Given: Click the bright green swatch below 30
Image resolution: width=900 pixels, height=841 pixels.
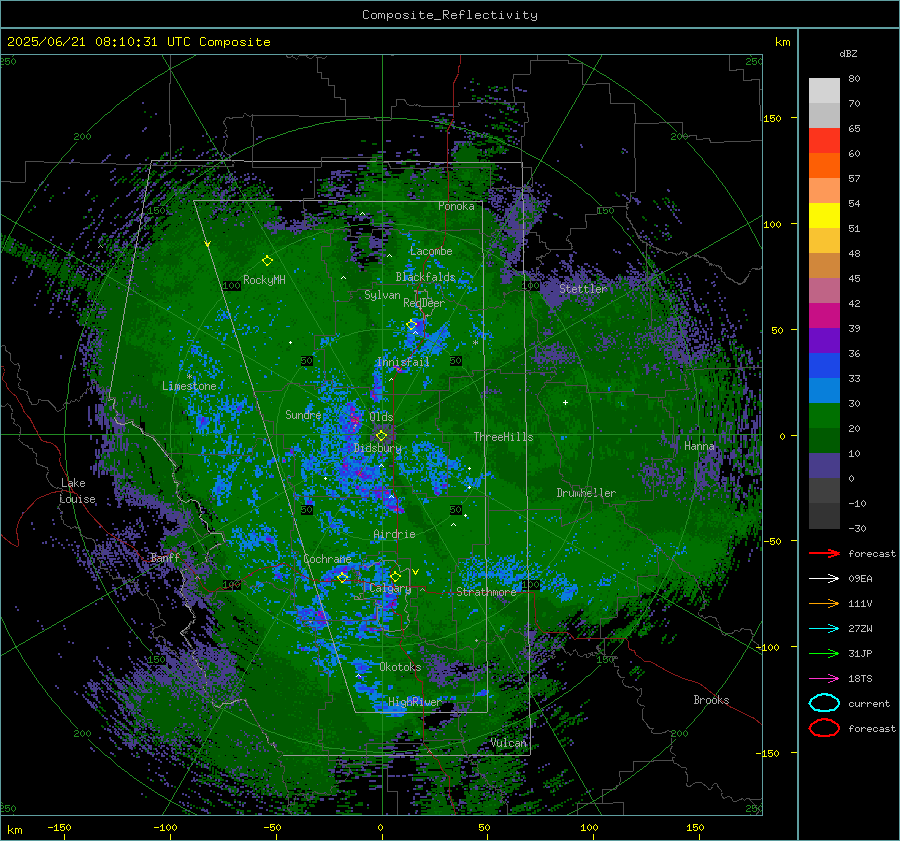Looking at the screenshot, I should pos(824,416).
